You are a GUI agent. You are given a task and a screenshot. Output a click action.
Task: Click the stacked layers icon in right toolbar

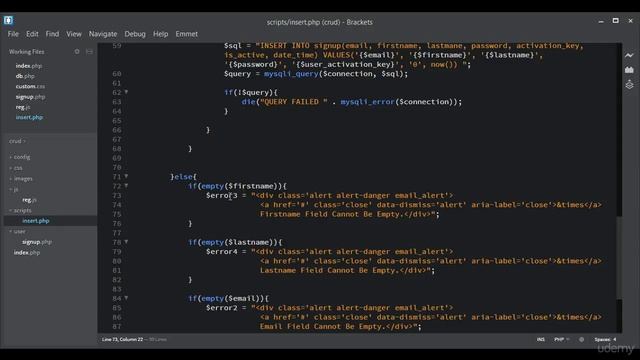[x=629, y=85]
